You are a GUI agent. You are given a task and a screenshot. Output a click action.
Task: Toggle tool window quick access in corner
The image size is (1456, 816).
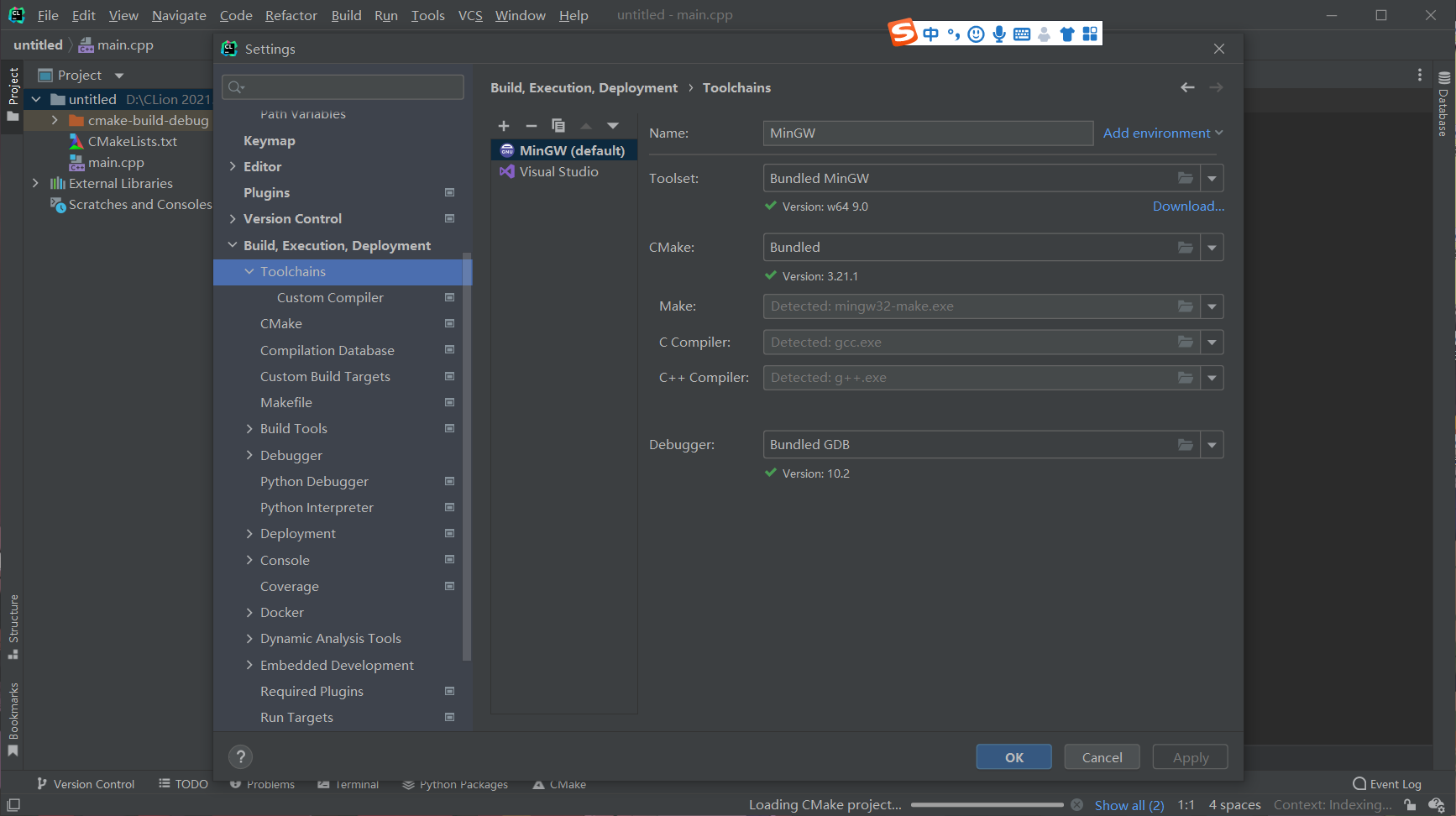tap(13, 805)
